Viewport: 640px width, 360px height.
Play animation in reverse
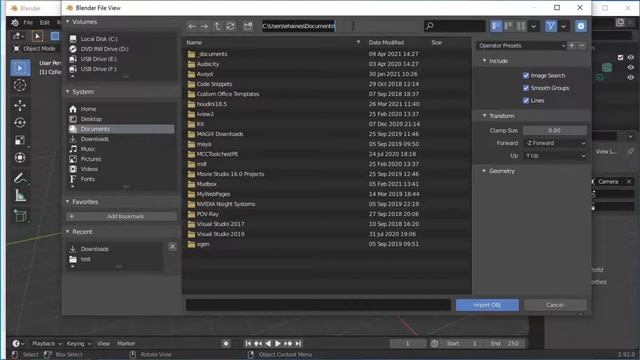(x=268, y=344)
